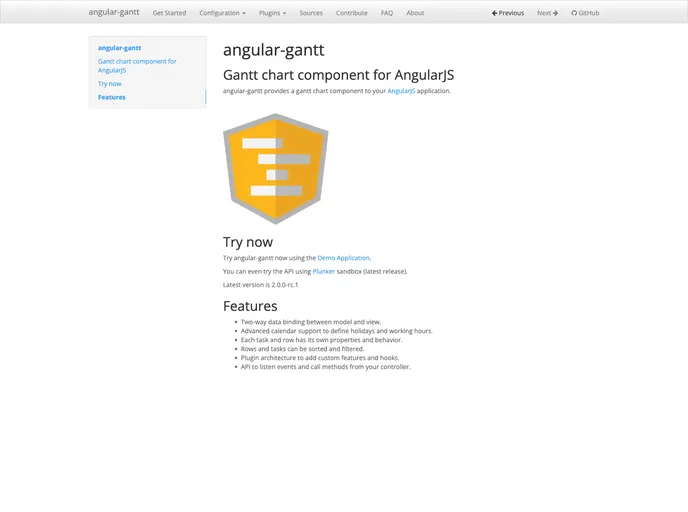Click the angular-gantt brand in navbar
Image resolution: width=688 pixels, height=512 pixels.
[114, 12]
